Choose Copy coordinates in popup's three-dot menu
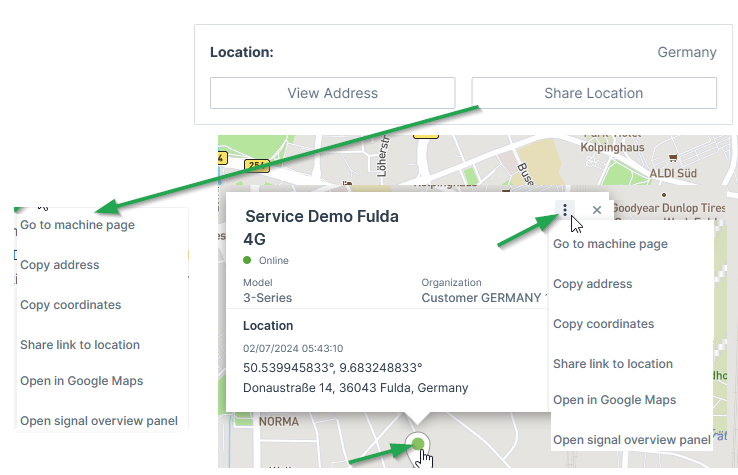Viewport: 738px width, 475px height. tap(603, 324)
